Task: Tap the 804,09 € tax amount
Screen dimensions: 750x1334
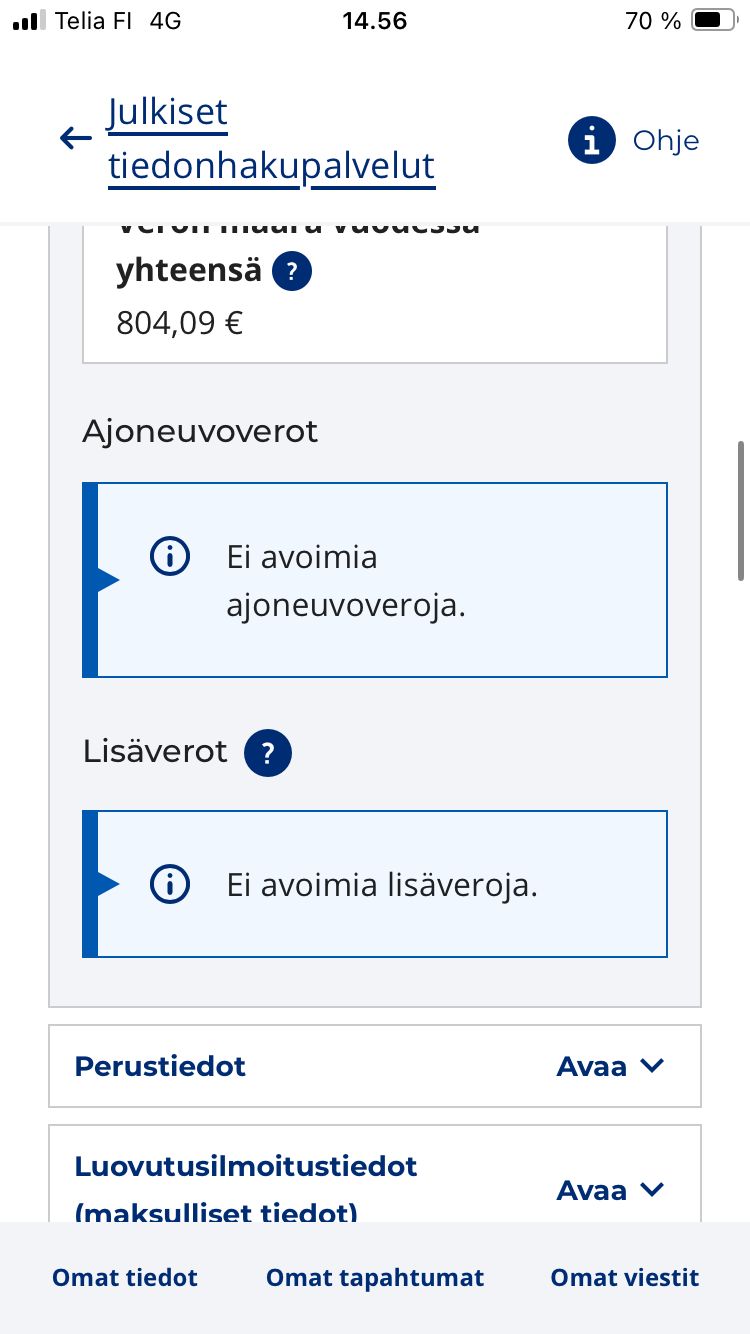Action: click(x=180, y=323)
